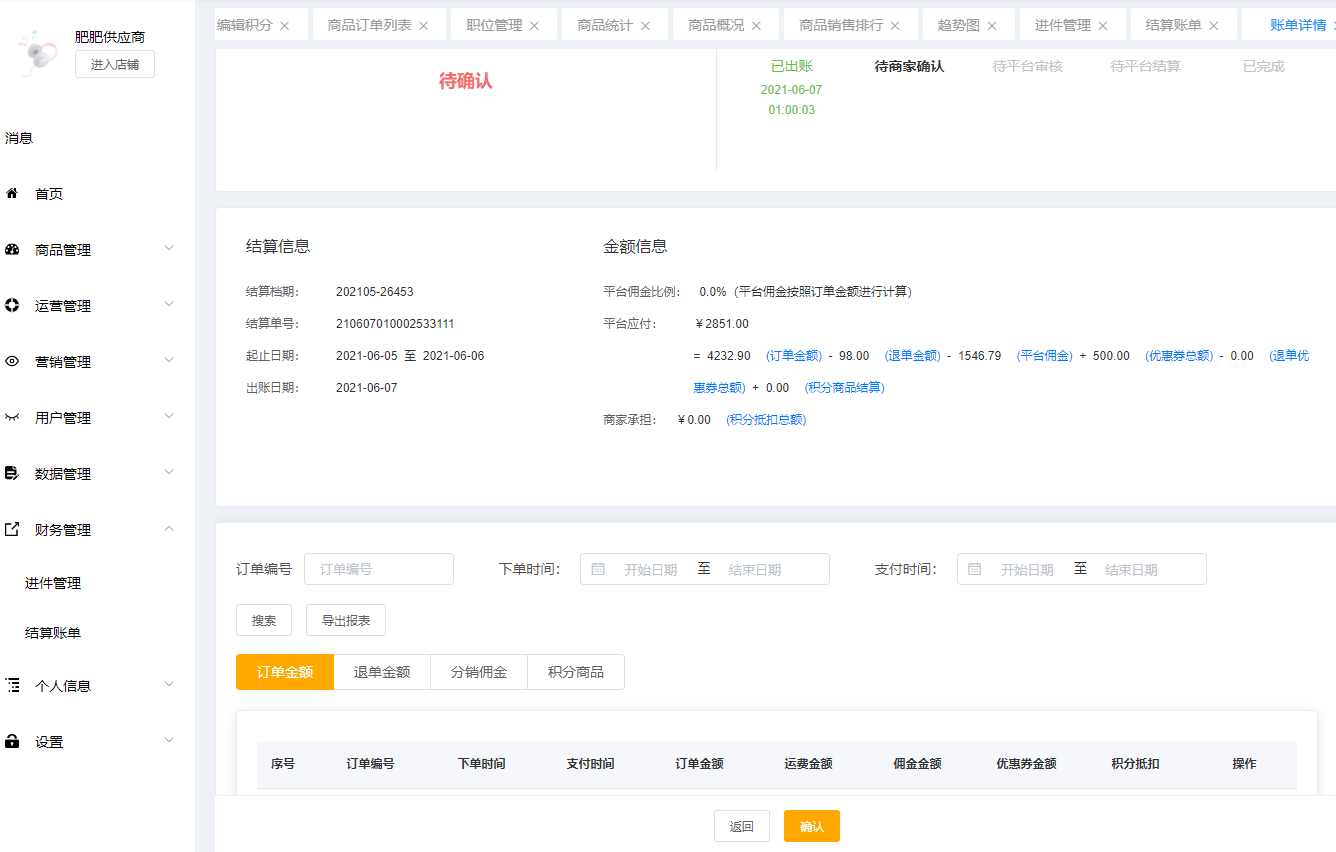
Task: Click the lock icon beside 设置
Action: tap(12, 741)
